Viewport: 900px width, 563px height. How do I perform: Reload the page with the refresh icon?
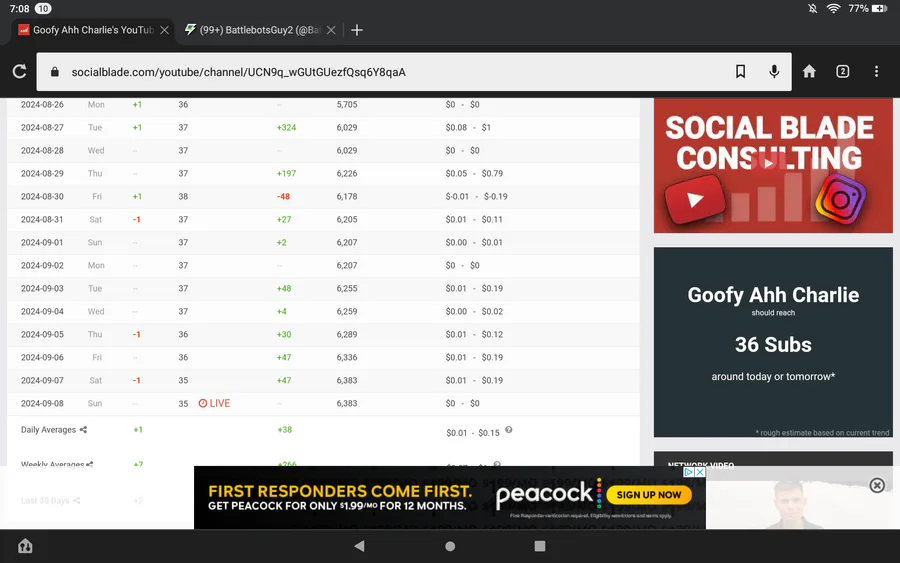pos(20,71)
